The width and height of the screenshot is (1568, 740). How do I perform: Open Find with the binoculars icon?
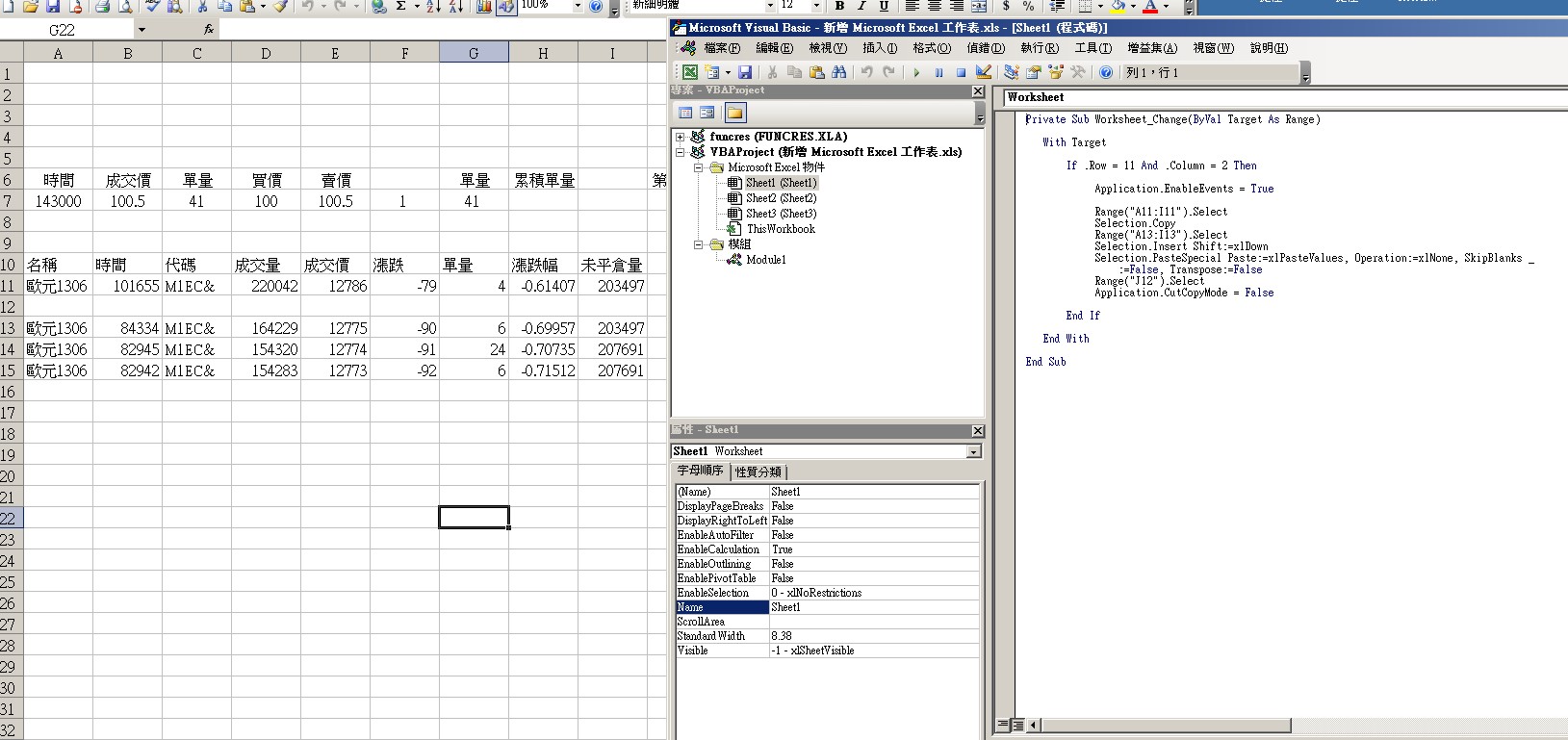click(x=839, y=72)
